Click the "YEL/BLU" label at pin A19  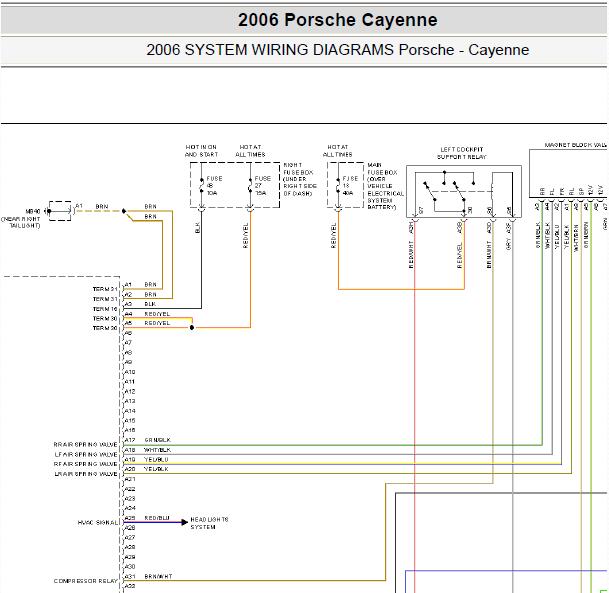click(156, 459)
